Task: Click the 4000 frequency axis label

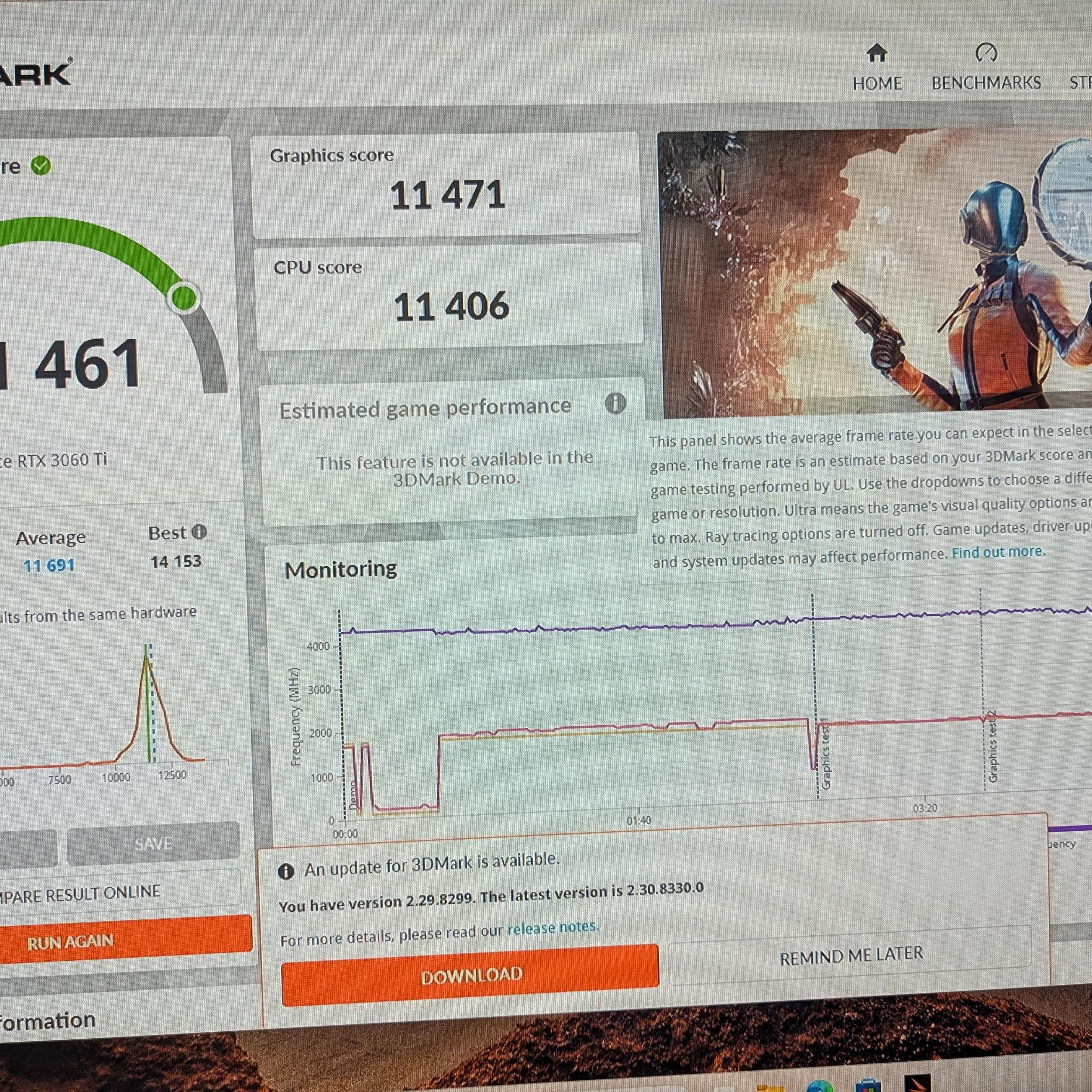Action: coord(318,647)
